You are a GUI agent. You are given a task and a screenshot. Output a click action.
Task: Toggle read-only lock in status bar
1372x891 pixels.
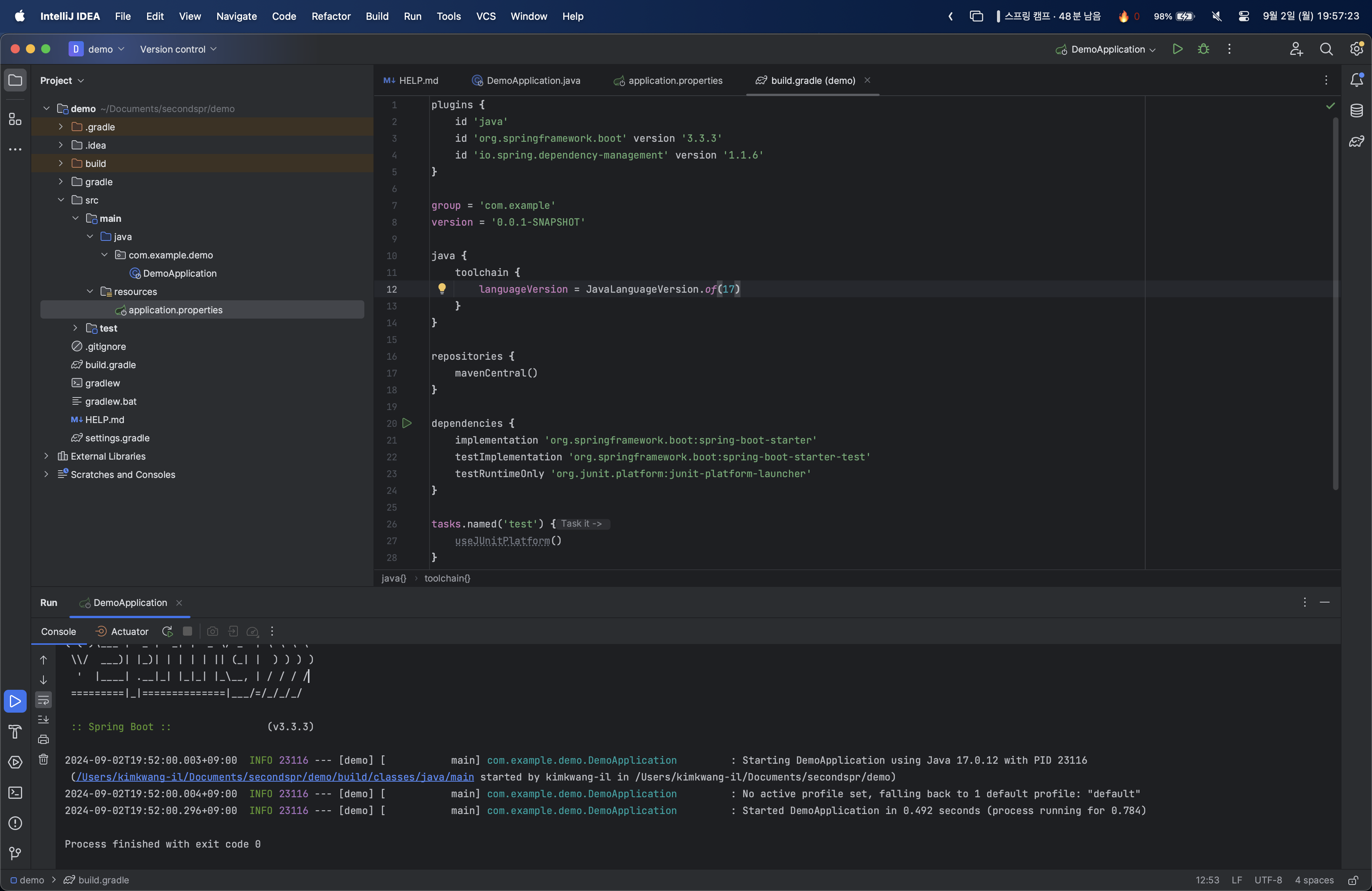pos(1353,880)
